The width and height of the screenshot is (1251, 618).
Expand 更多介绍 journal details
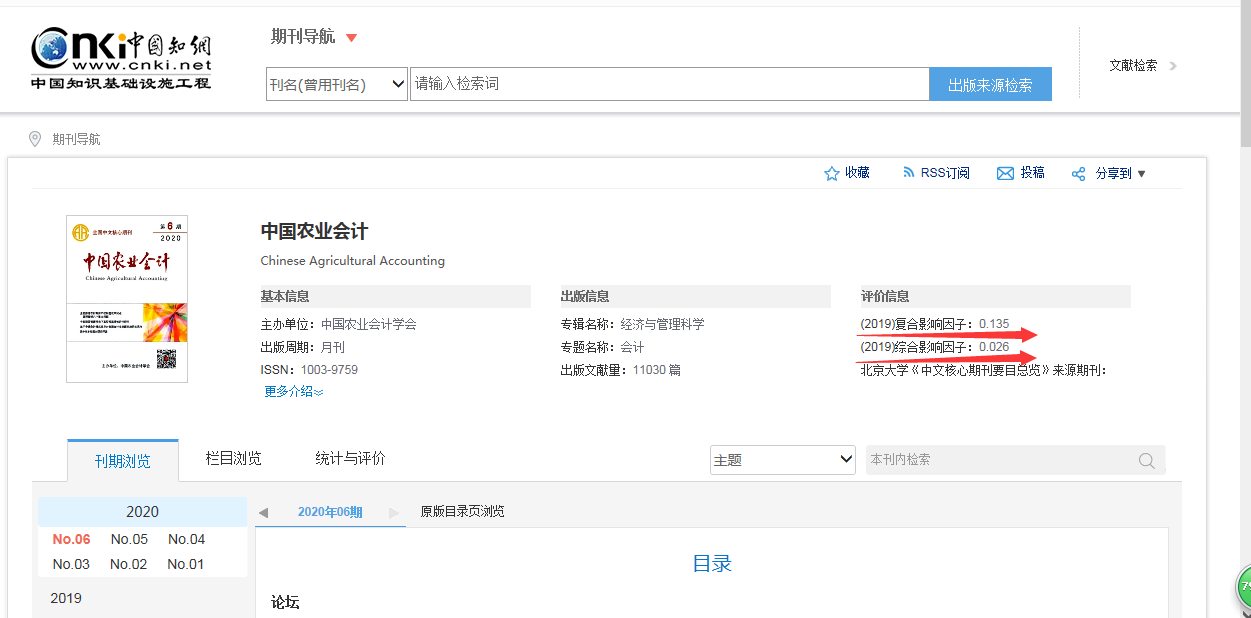pos(294,391)
